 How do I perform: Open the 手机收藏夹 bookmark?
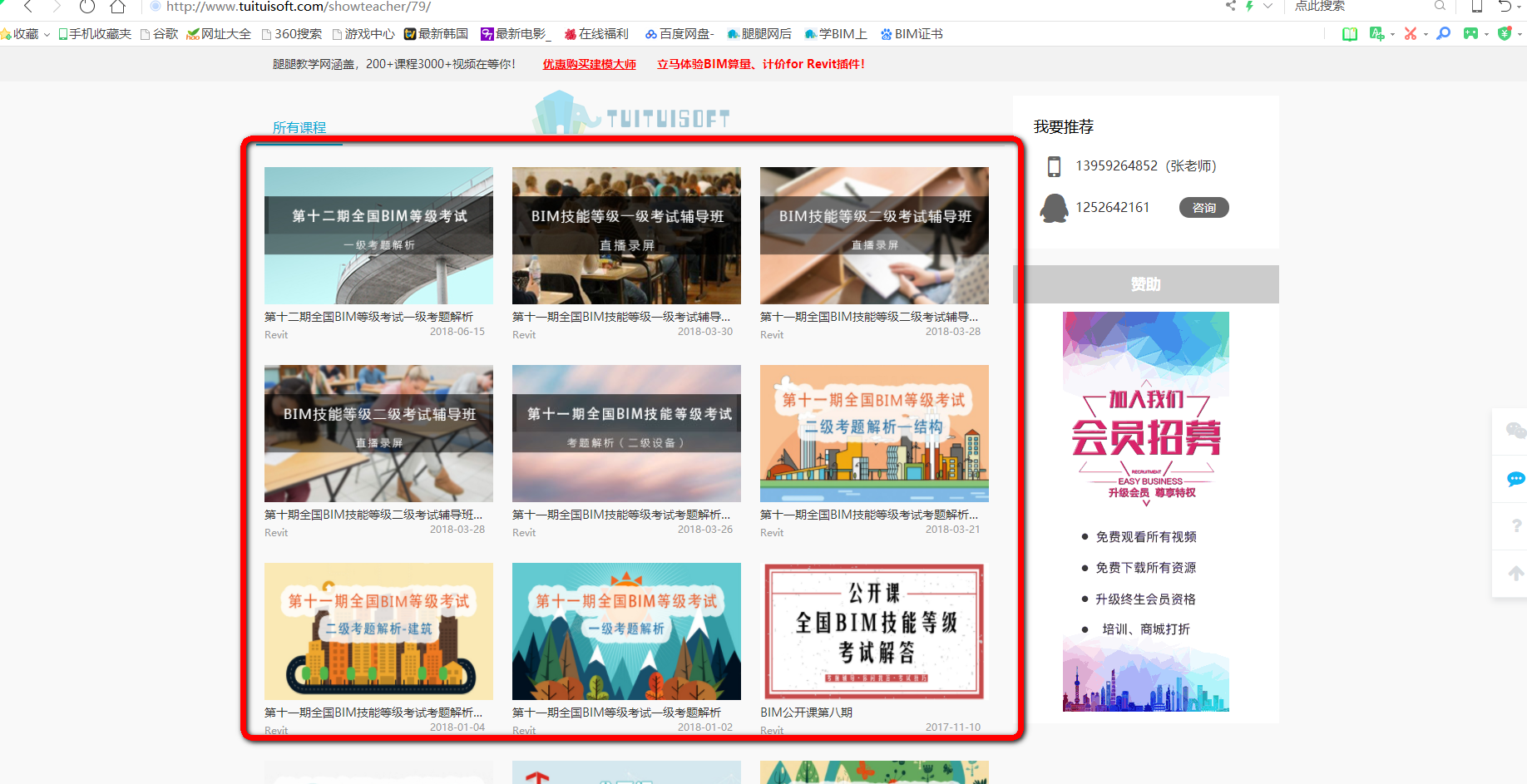[95, 34]
